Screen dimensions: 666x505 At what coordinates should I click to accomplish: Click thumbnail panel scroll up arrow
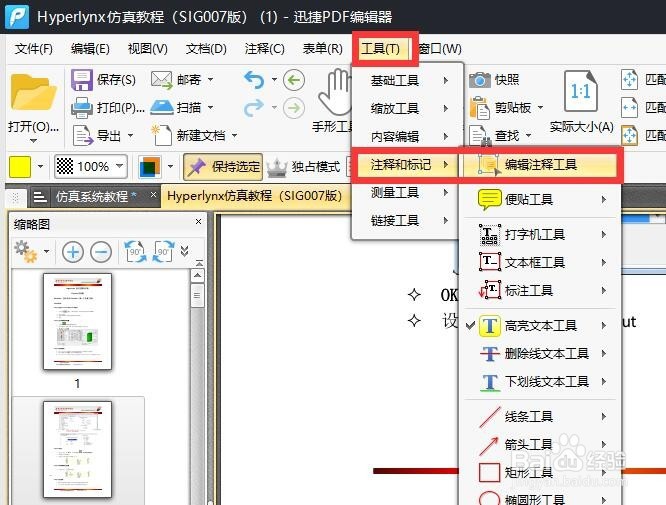pyautogui.click(x=198, y=276)
